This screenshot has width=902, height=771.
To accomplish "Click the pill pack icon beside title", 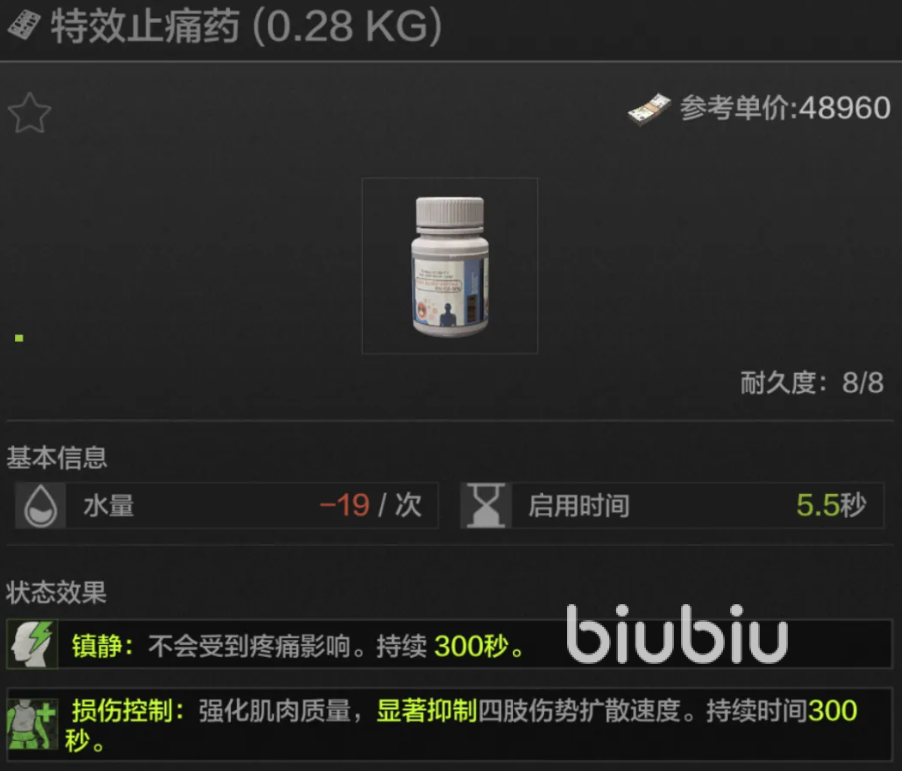I will tap(24, 25).
